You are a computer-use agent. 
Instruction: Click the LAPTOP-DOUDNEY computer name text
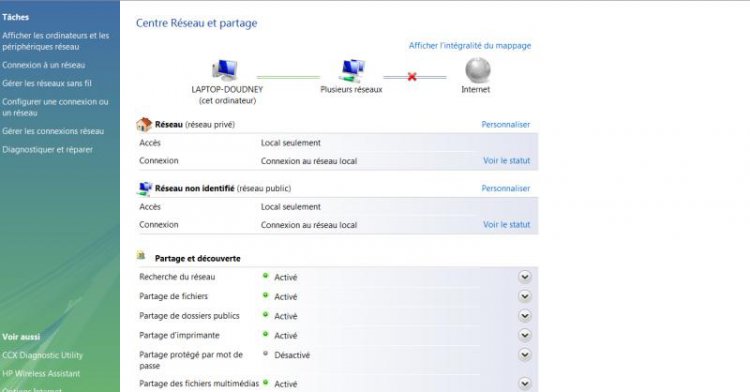click(x=227, y=89)
